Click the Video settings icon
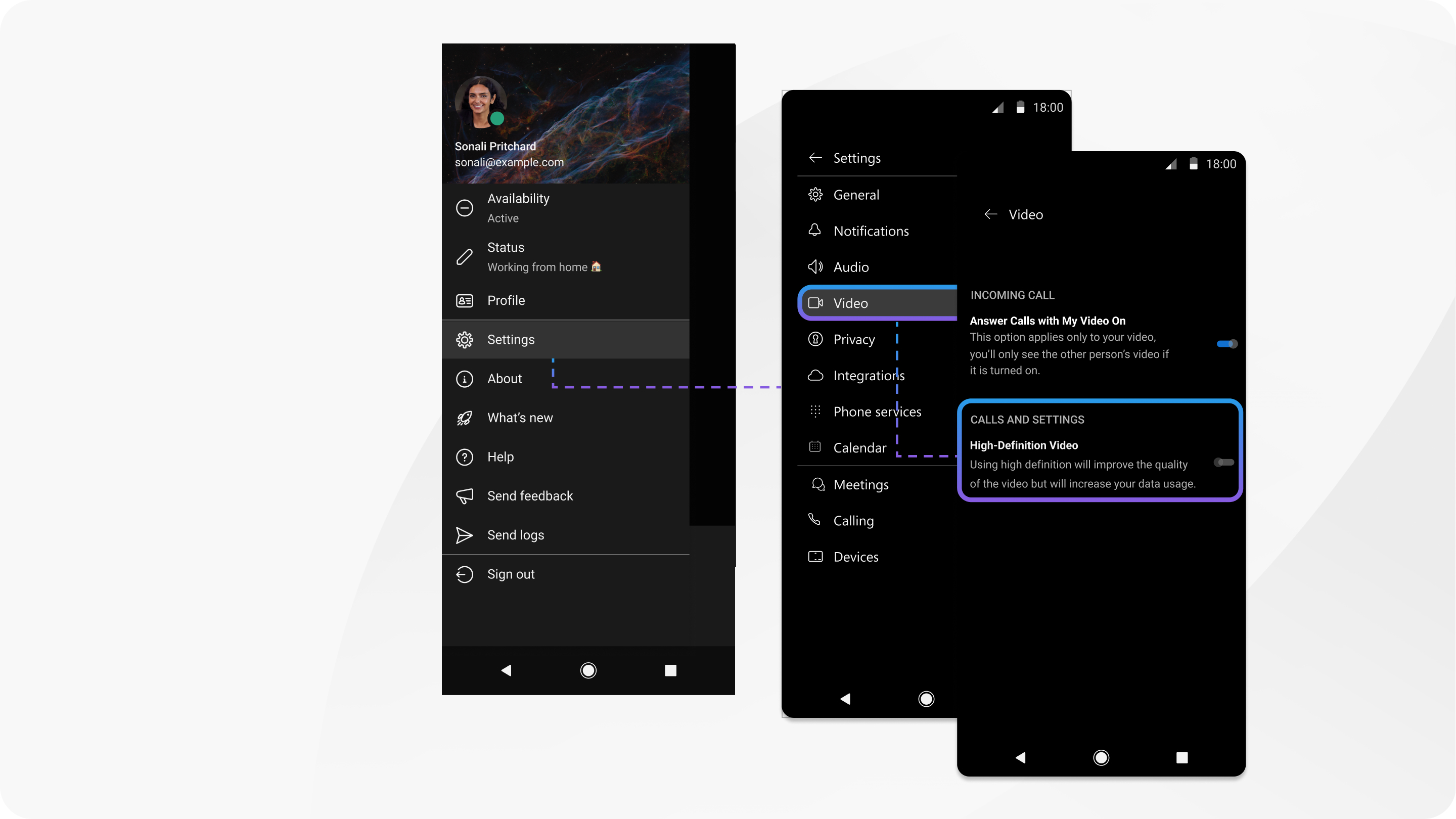The height and width of the screenshot is (819, 1456). pos(816,302)
